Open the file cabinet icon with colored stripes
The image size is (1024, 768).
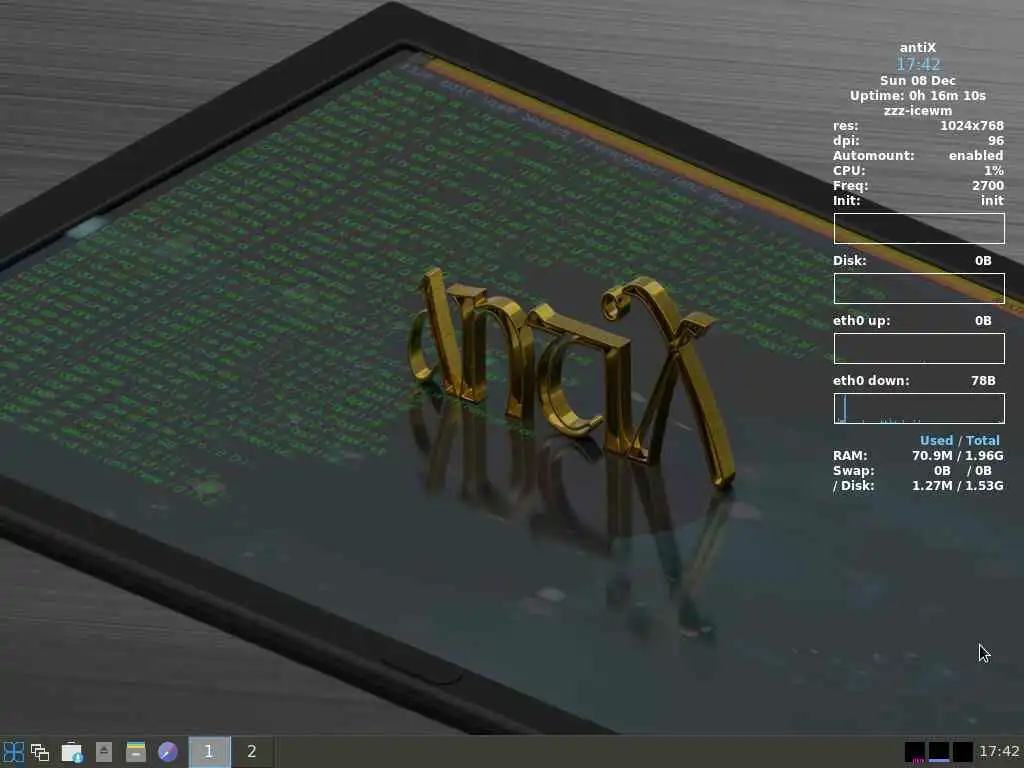136,752
